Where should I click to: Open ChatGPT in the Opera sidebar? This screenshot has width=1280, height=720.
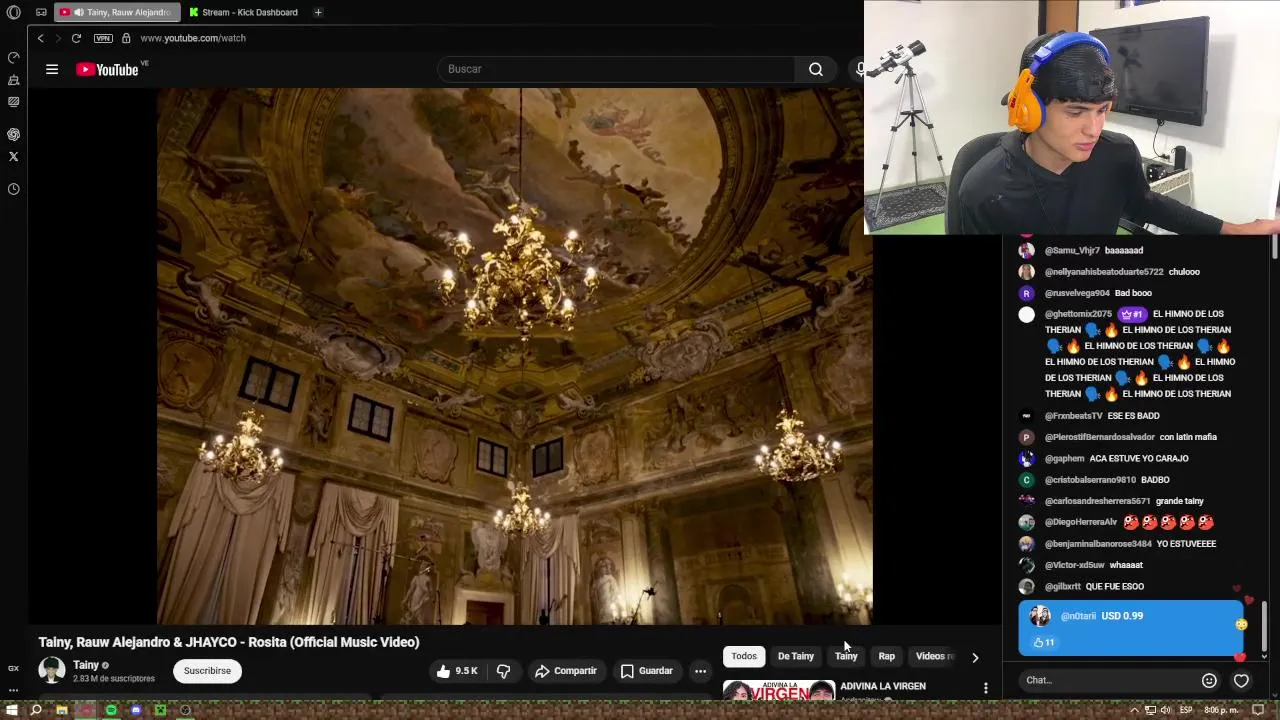pyautogui.click(x=13, y=134)
